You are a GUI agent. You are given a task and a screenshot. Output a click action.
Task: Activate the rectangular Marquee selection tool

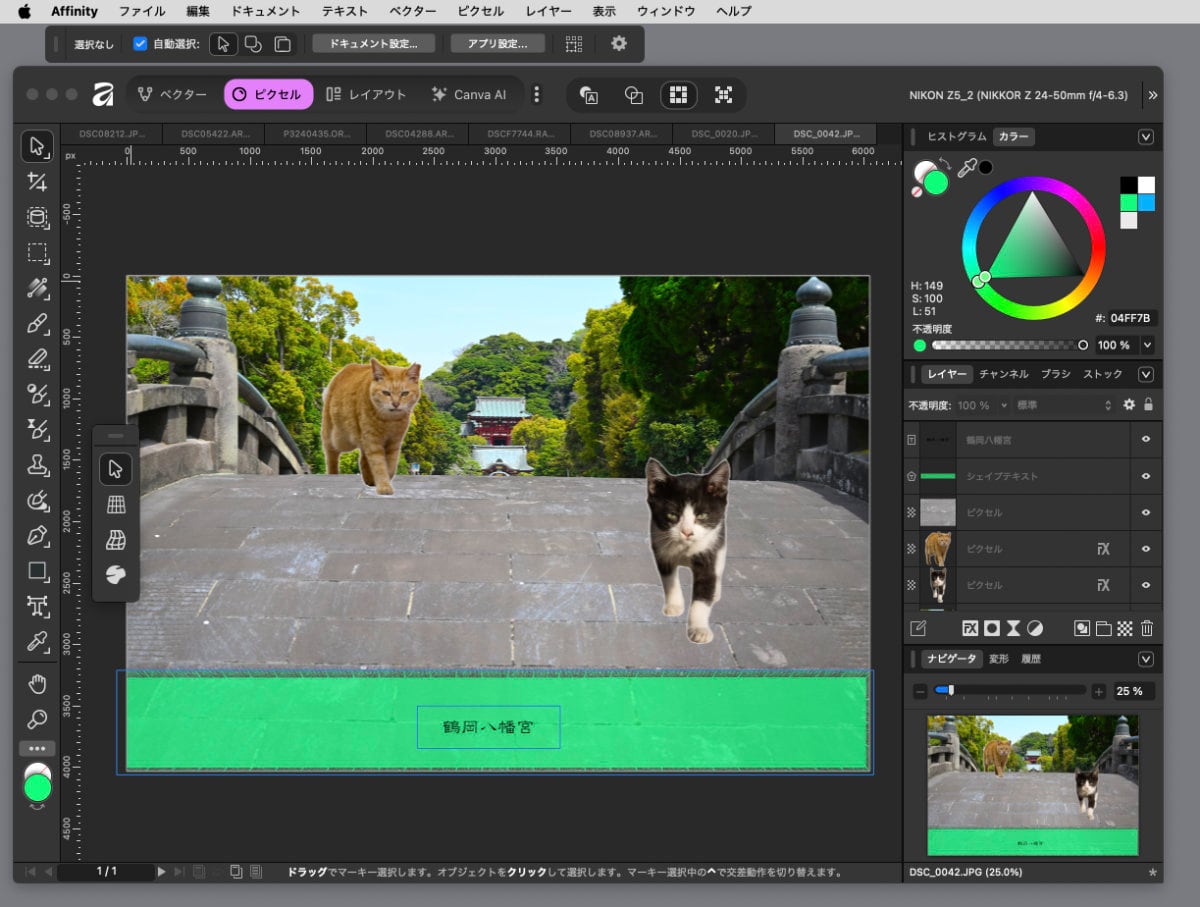[37, 251]
